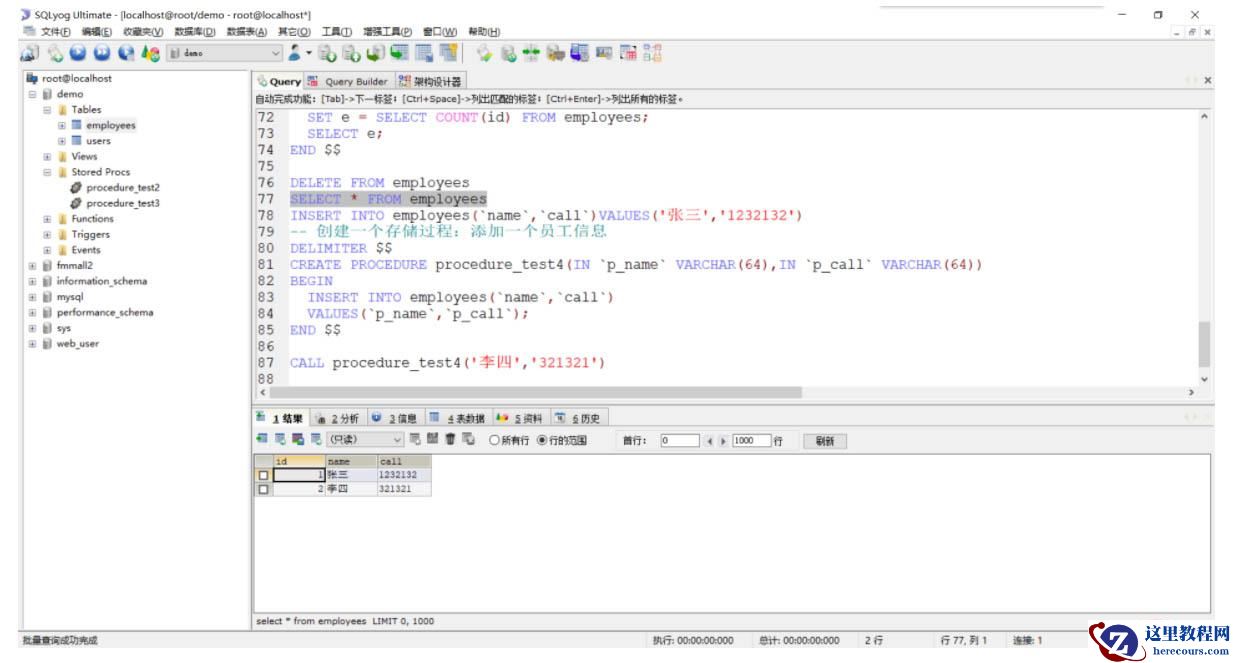Click the editor vertical scrollbar thumb
Viewport: 1235px width, 663px height.
(x=1203, y=344)
